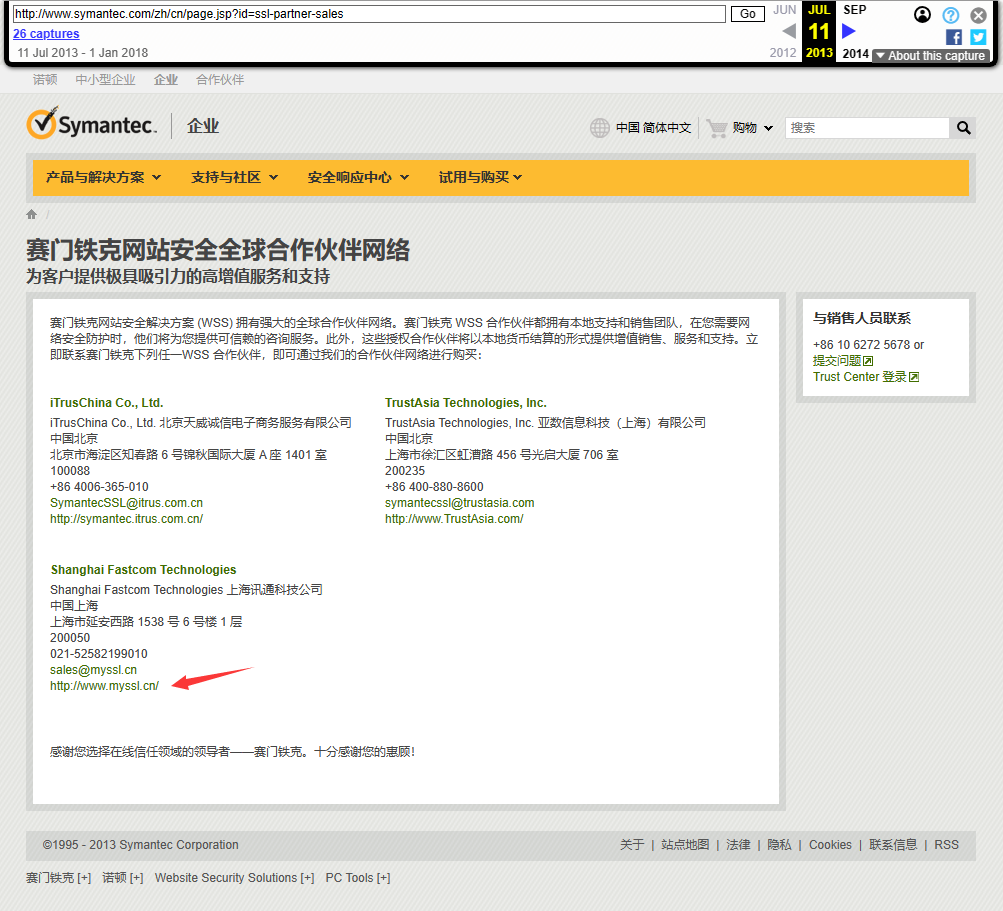Screen dimensions: 1003x911
Task: Expand the 支持与社区 menu
Action: 234,177
